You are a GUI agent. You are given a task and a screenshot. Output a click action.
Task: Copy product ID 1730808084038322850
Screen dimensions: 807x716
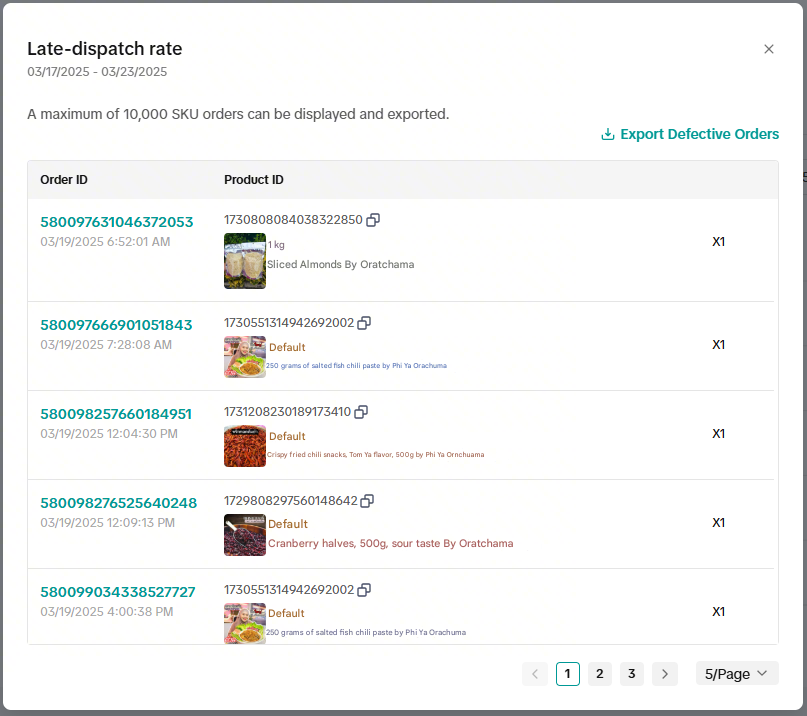pyautogui.click(x=373, y=220)
